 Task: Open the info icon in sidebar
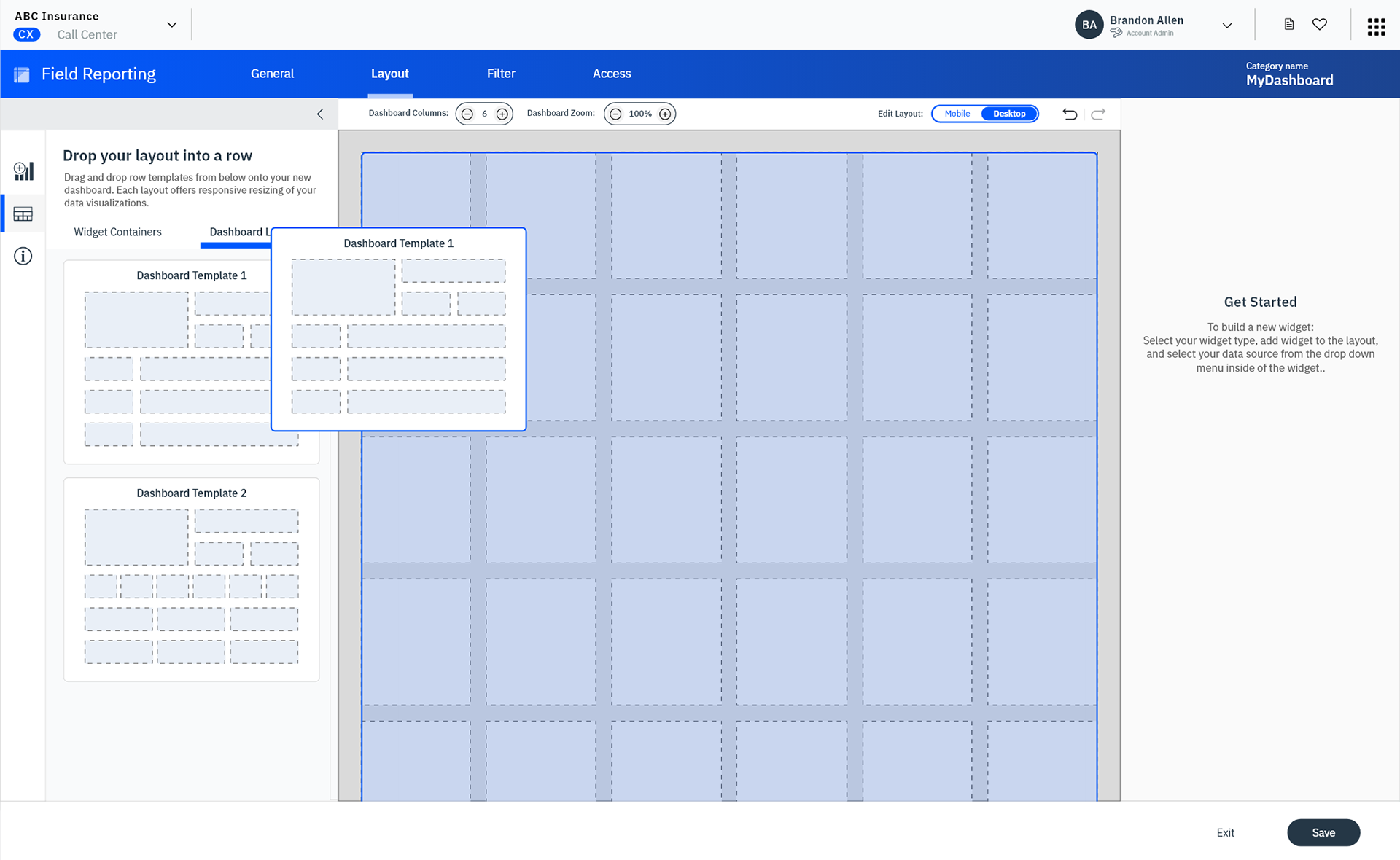(23, 256)
